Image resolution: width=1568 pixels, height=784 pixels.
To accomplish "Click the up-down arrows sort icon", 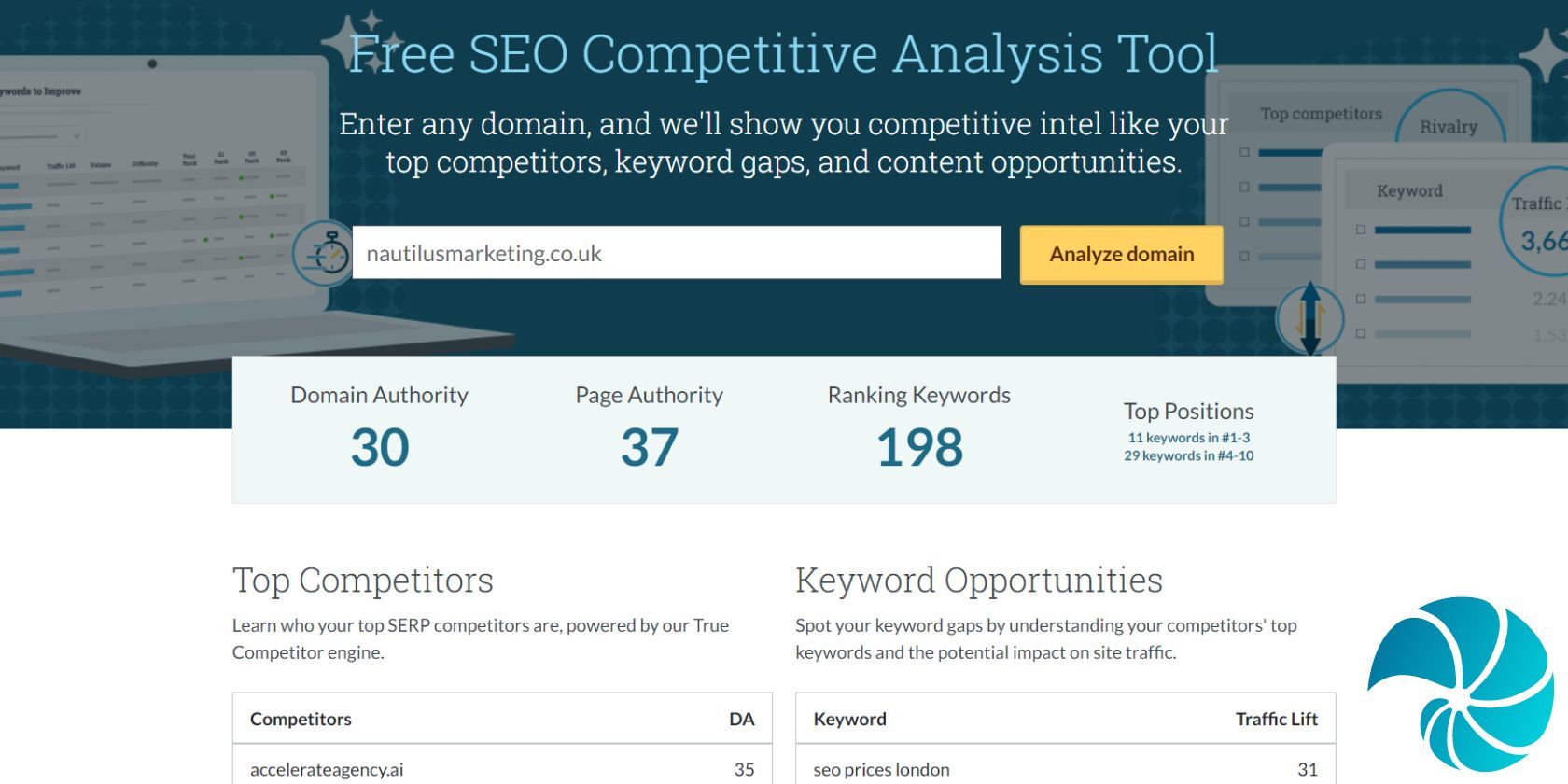I will [1309, 318].
